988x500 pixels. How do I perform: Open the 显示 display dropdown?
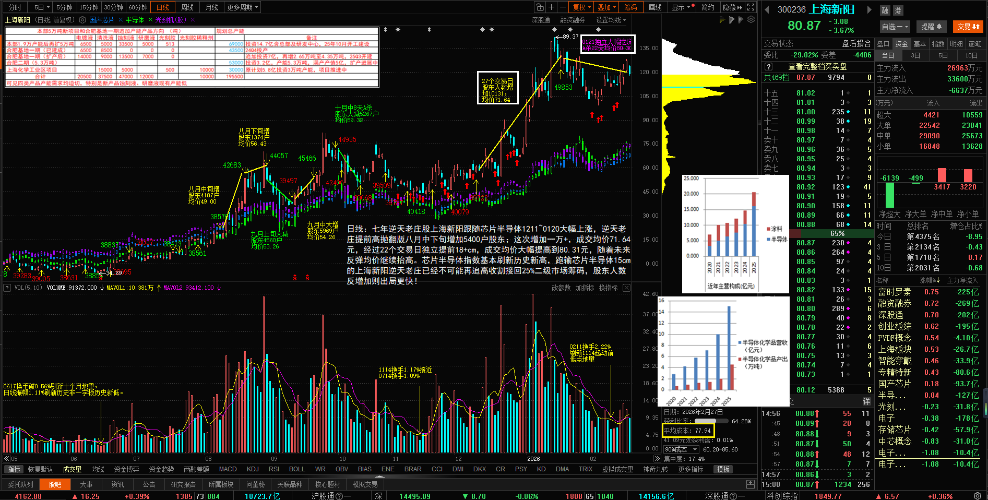pos(680,8)
